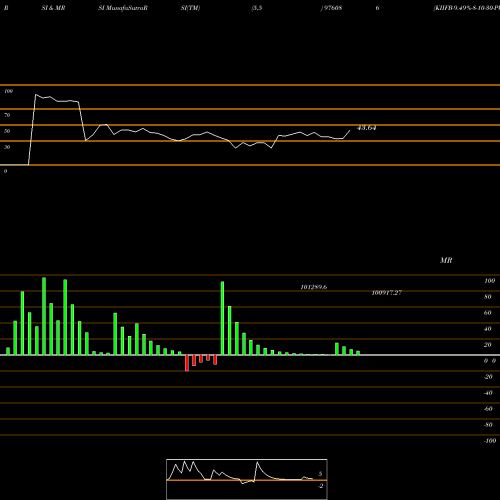Click the MR axis label 60
This screenshot has width=500, height=500.
tap(488, 313)
